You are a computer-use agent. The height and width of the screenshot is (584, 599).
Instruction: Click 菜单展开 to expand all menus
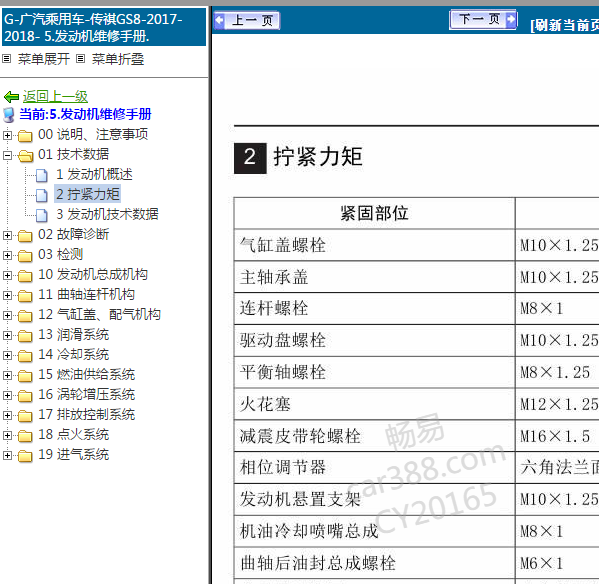point(44,59)
